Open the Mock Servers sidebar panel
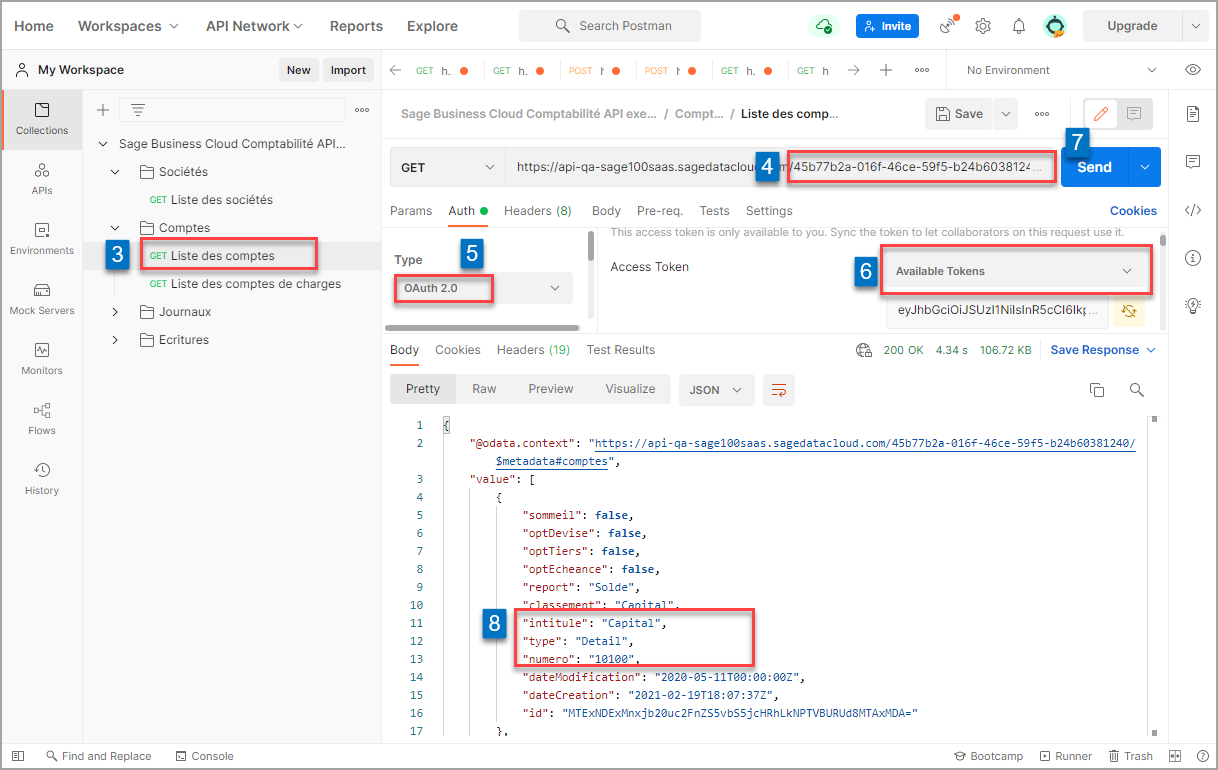The width and height of the screenshot is (1218, 770). [42, 299]
